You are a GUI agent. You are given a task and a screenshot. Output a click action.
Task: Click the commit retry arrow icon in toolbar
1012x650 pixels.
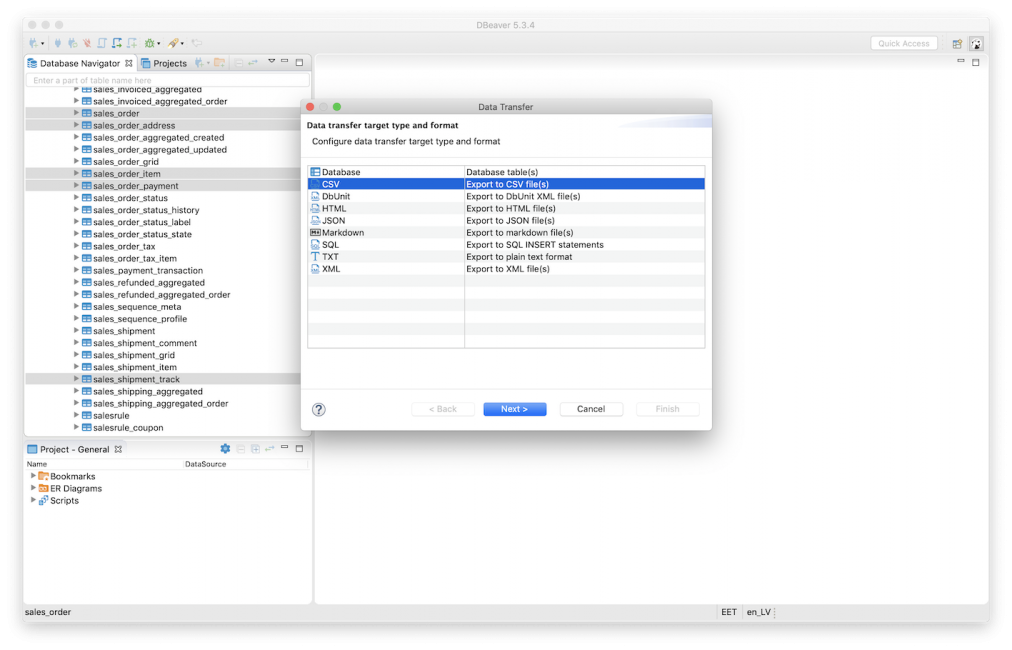(196, 44)
